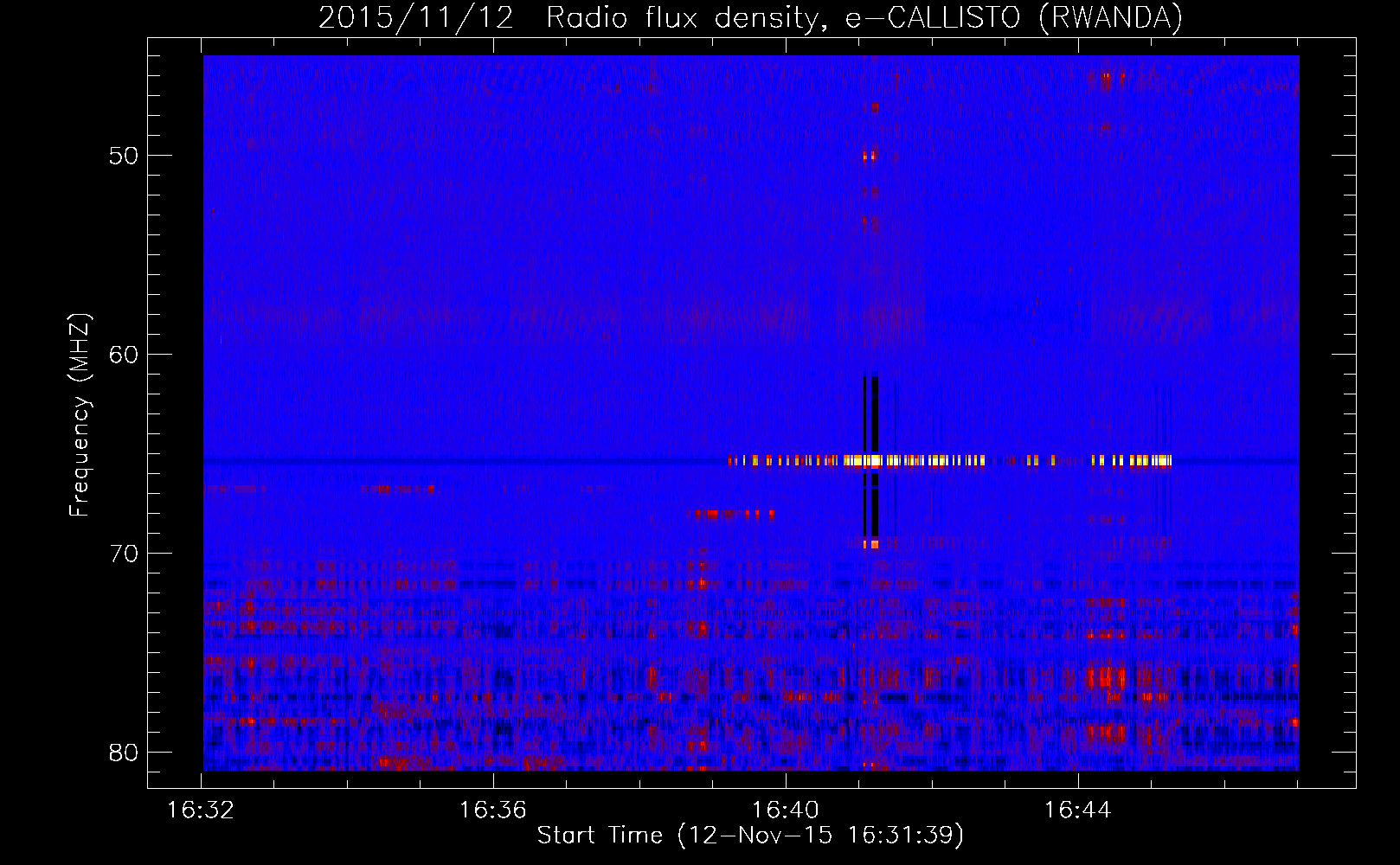Click the "16:44" time tick label

[1078, 811]
